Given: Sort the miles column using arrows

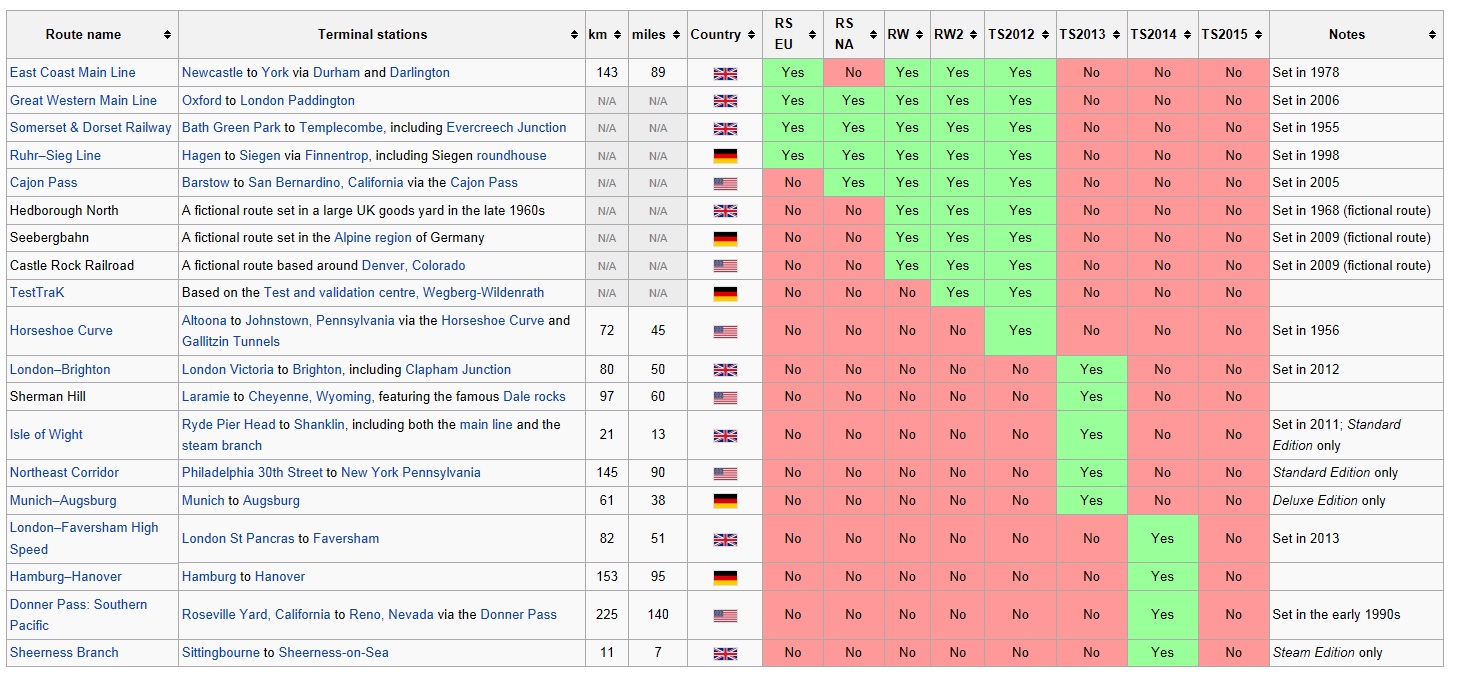Looking at the screenshot, I should 676,35.
